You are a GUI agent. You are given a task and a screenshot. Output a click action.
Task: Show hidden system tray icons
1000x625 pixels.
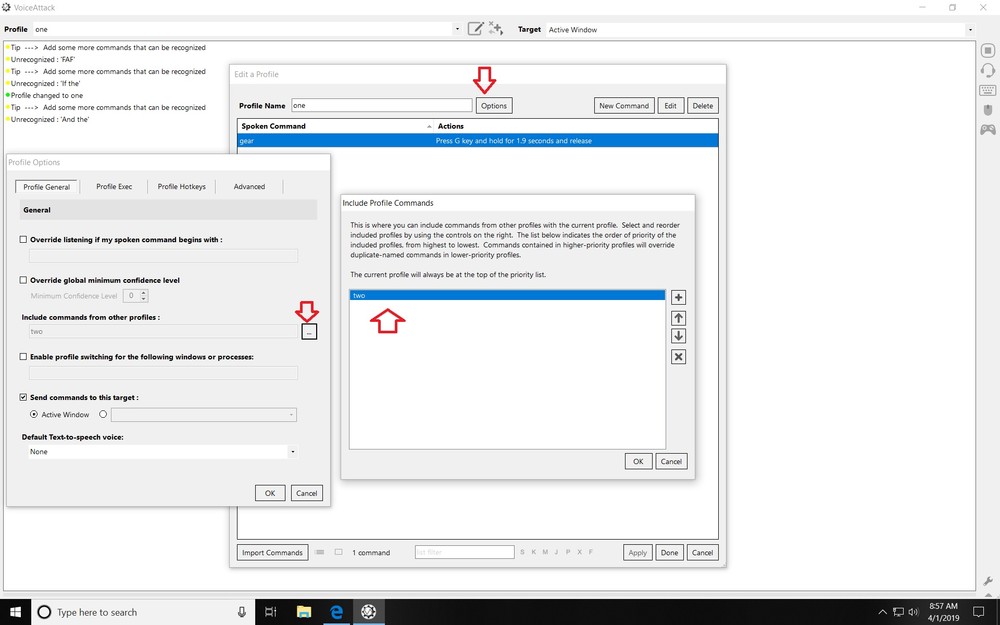click(883, 612)
